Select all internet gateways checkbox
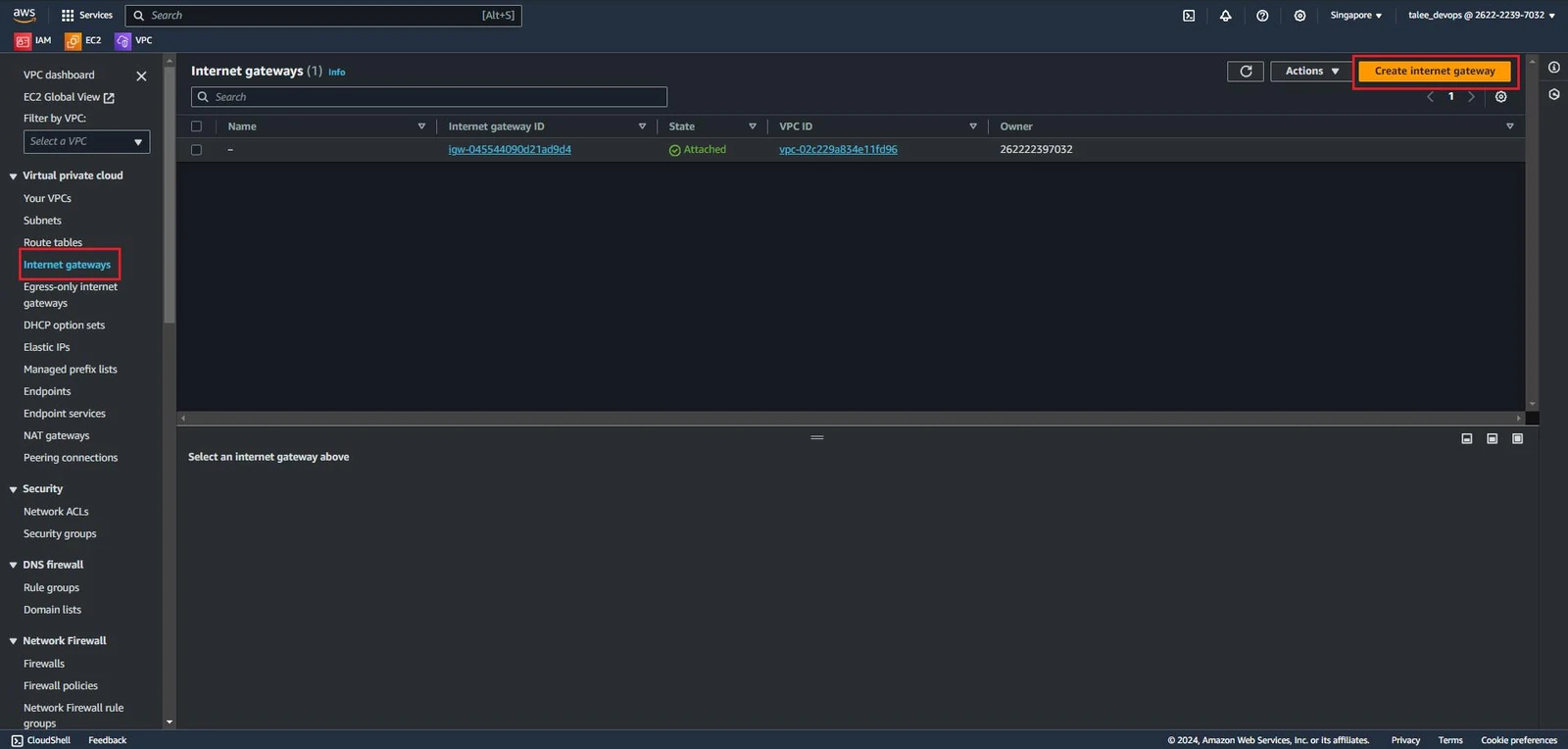 click(x=196, y=126)
